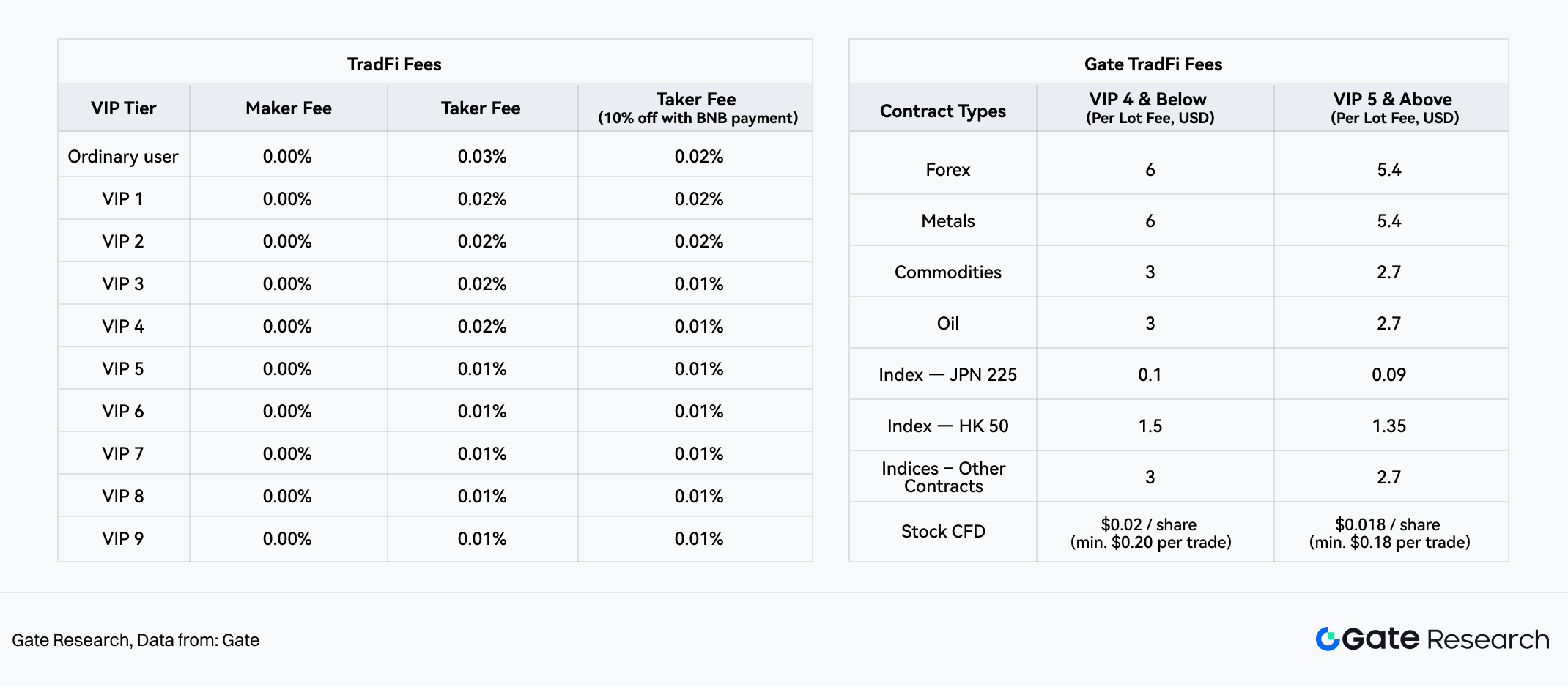The image size is (1568, 687).
Task: Select the VIP 9 row label
Action: [123, 539]
